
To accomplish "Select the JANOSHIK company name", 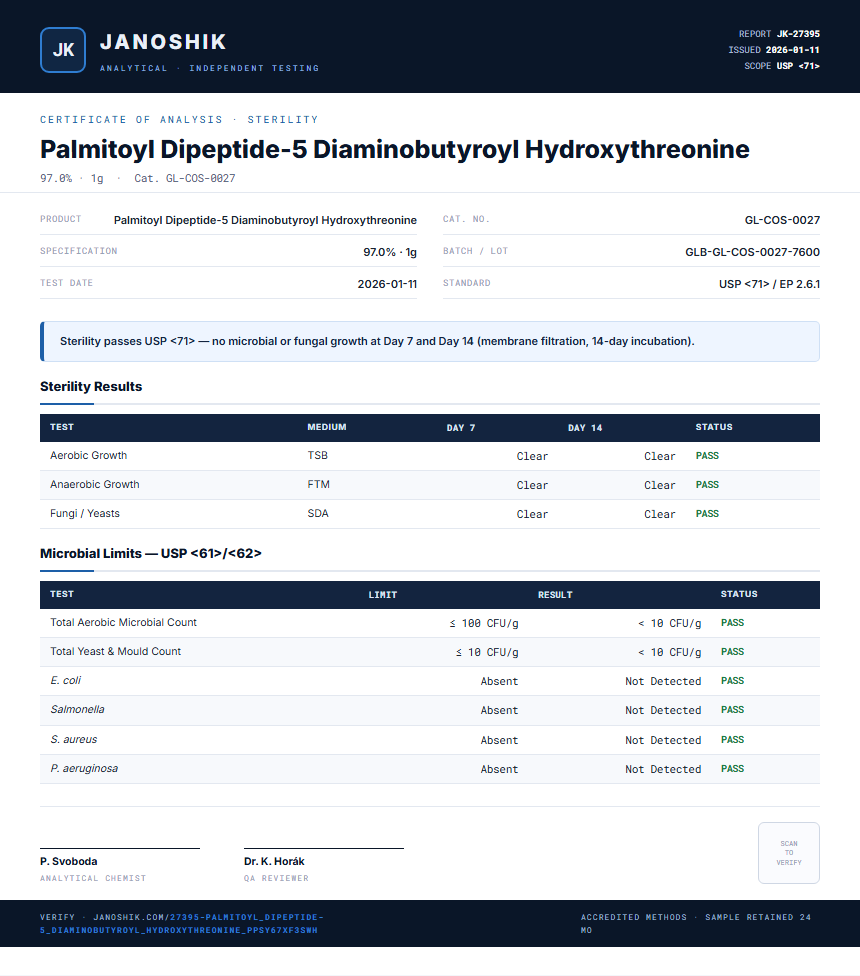I will (x=164, y=42).
